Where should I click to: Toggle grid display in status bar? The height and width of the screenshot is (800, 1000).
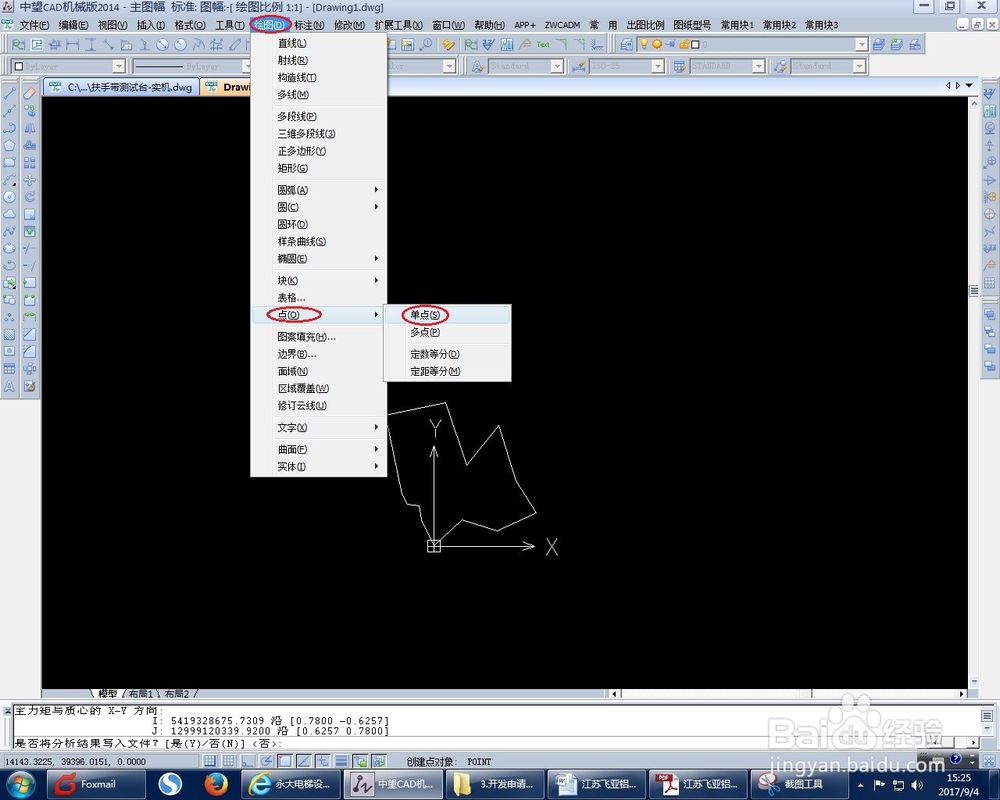tap(228, 761)
